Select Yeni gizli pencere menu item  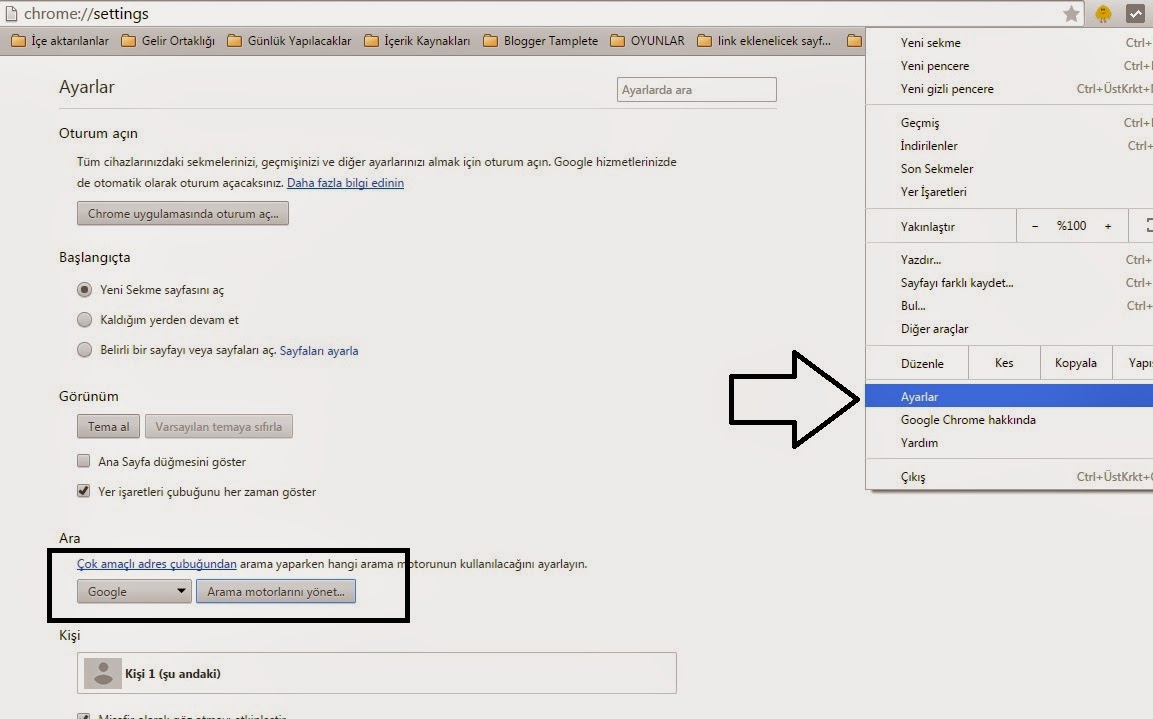click(x=1009, y=88)
